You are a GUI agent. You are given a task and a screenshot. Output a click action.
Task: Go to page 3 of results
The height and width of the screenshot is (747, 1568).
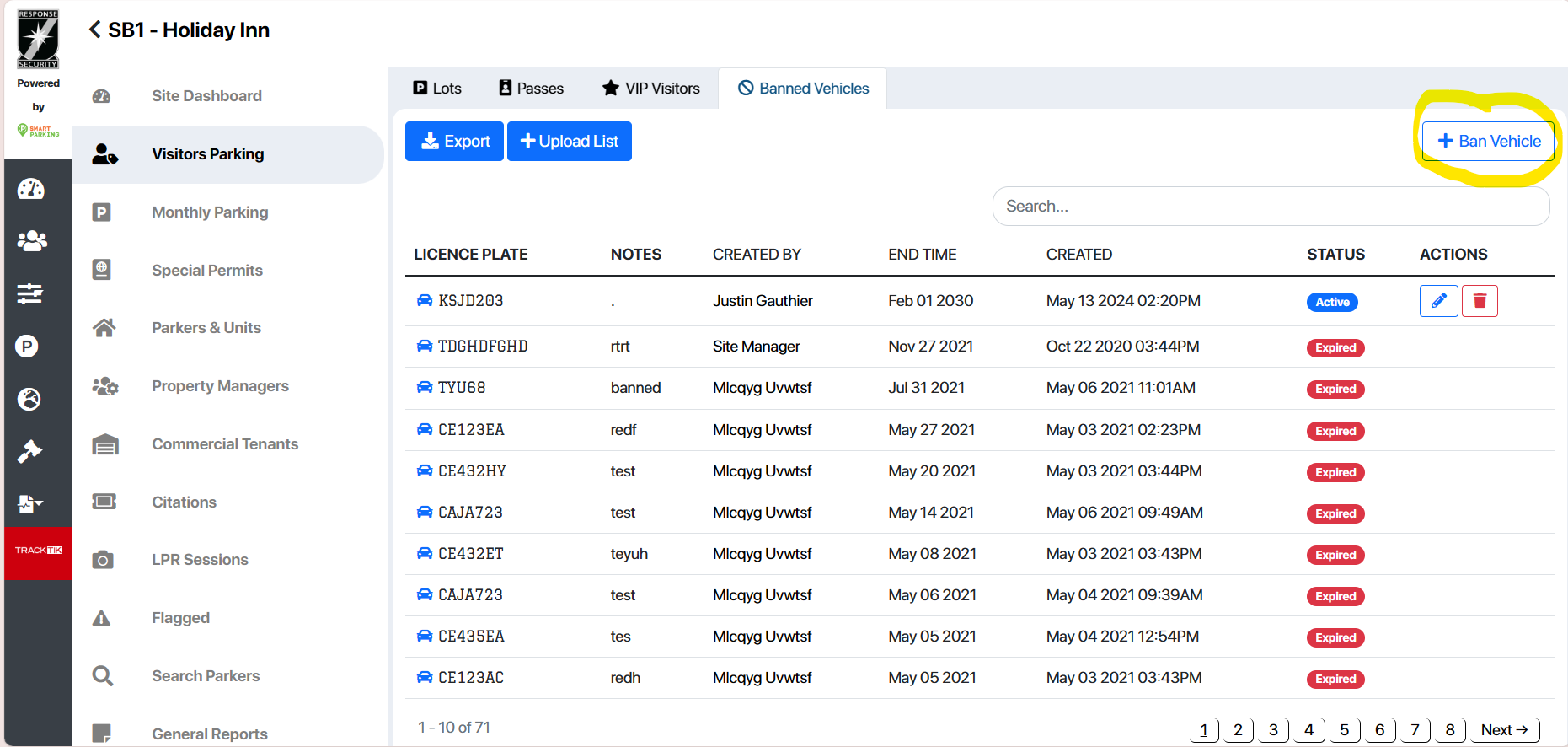(1273, 730)
